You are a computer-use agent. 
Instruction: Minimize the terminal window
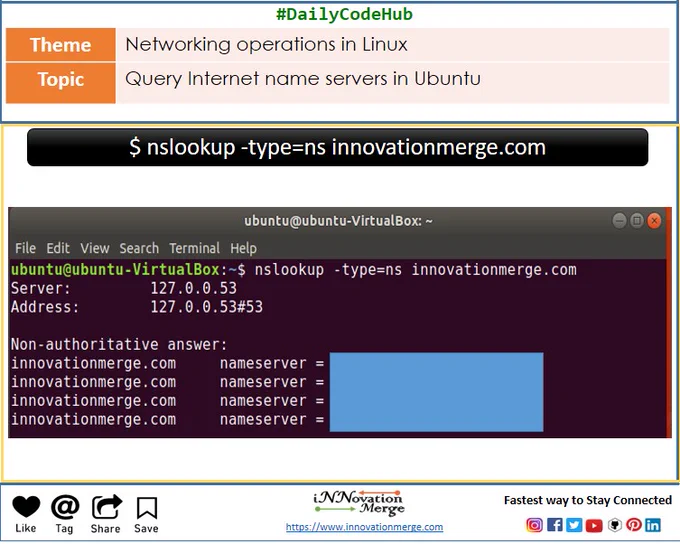click(x=619, y=221)
